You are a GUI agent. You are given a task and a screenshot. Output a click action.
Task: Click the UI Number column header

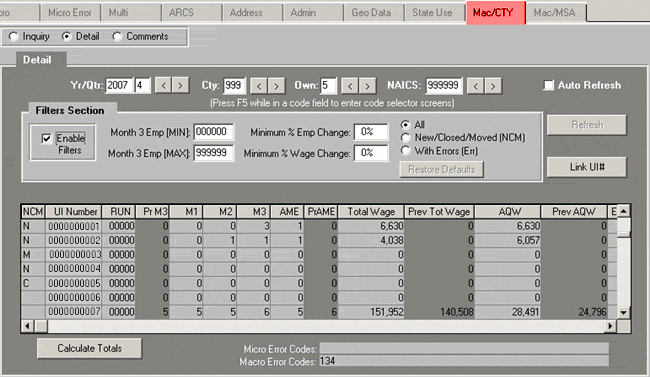[x=73, y=212]
